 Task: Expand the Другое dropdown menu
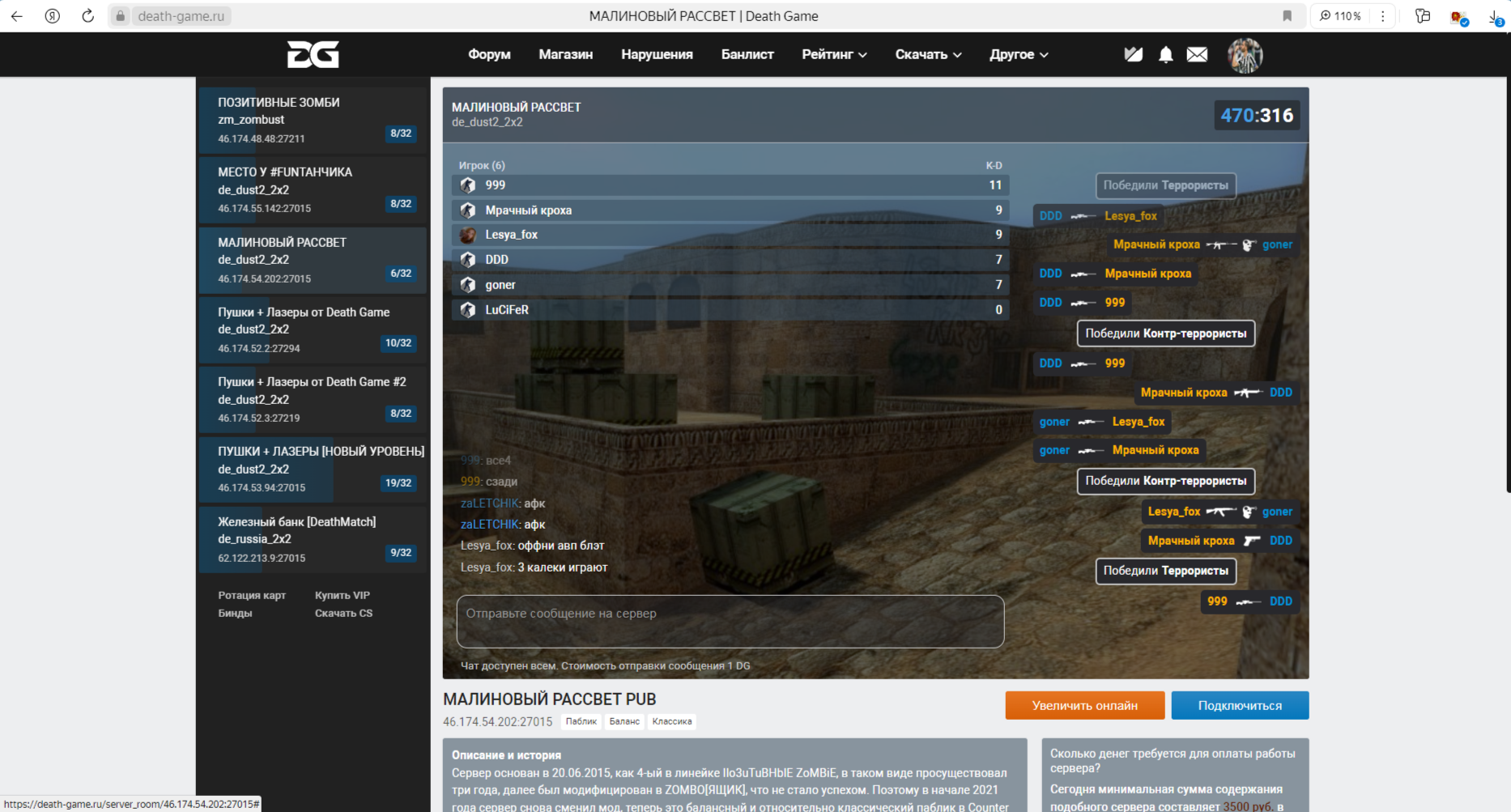tap(1019, 54)
